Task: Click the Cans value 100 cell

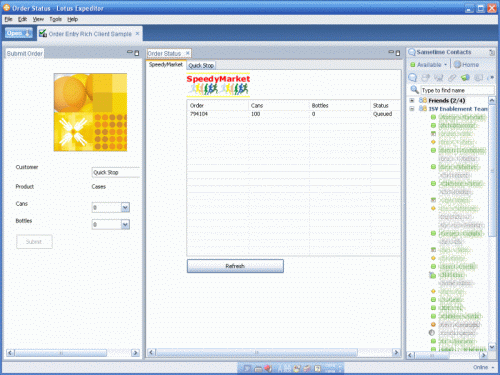Action: 256,114
